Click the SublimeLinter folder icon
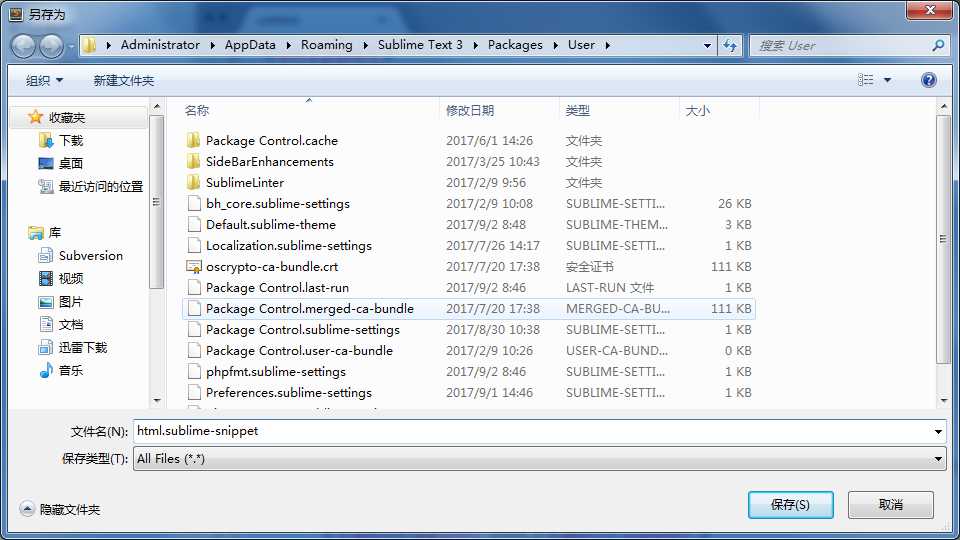 coord(193,182)
